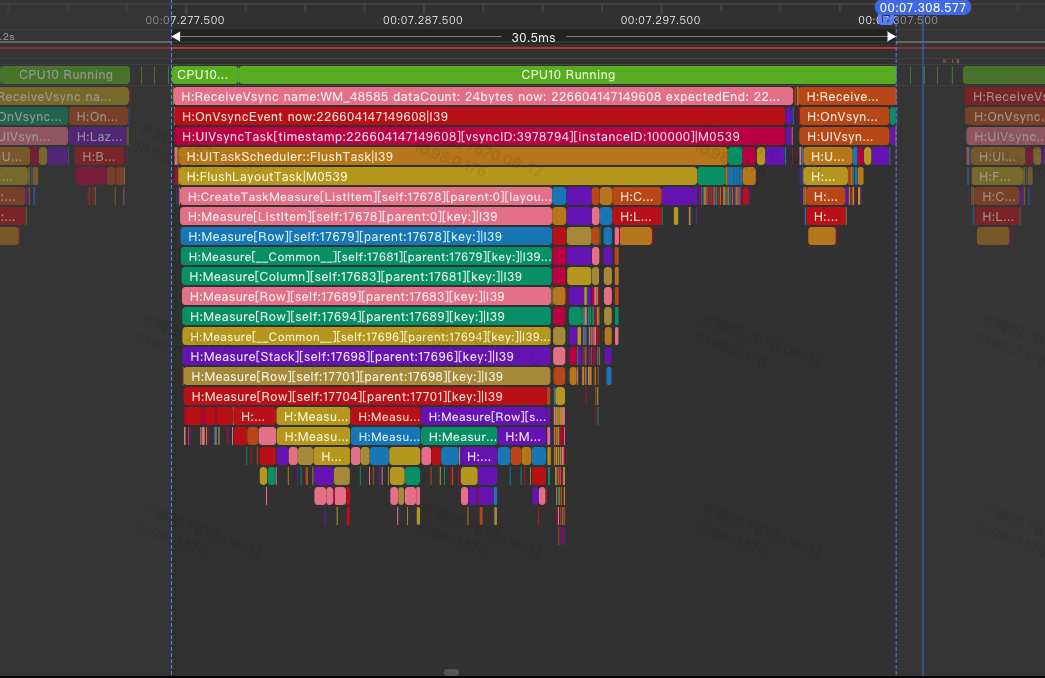
Task: Select the green H:Measure[Row][self:17694] slice
Action: (366, 316)
